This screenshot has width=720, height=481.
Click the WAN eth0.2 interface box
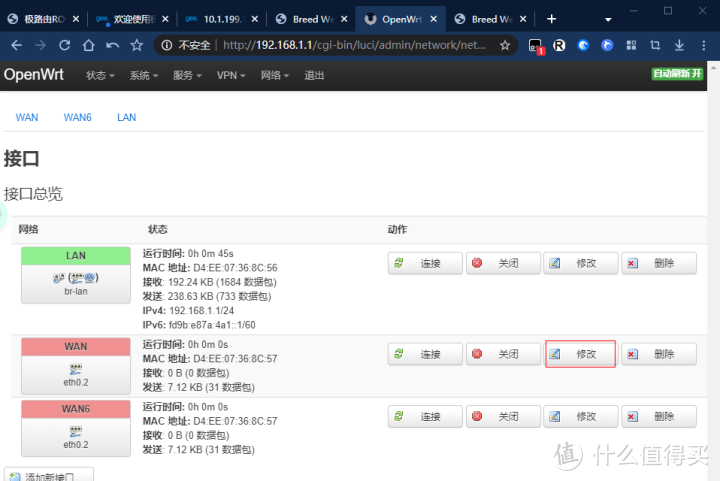76,366
